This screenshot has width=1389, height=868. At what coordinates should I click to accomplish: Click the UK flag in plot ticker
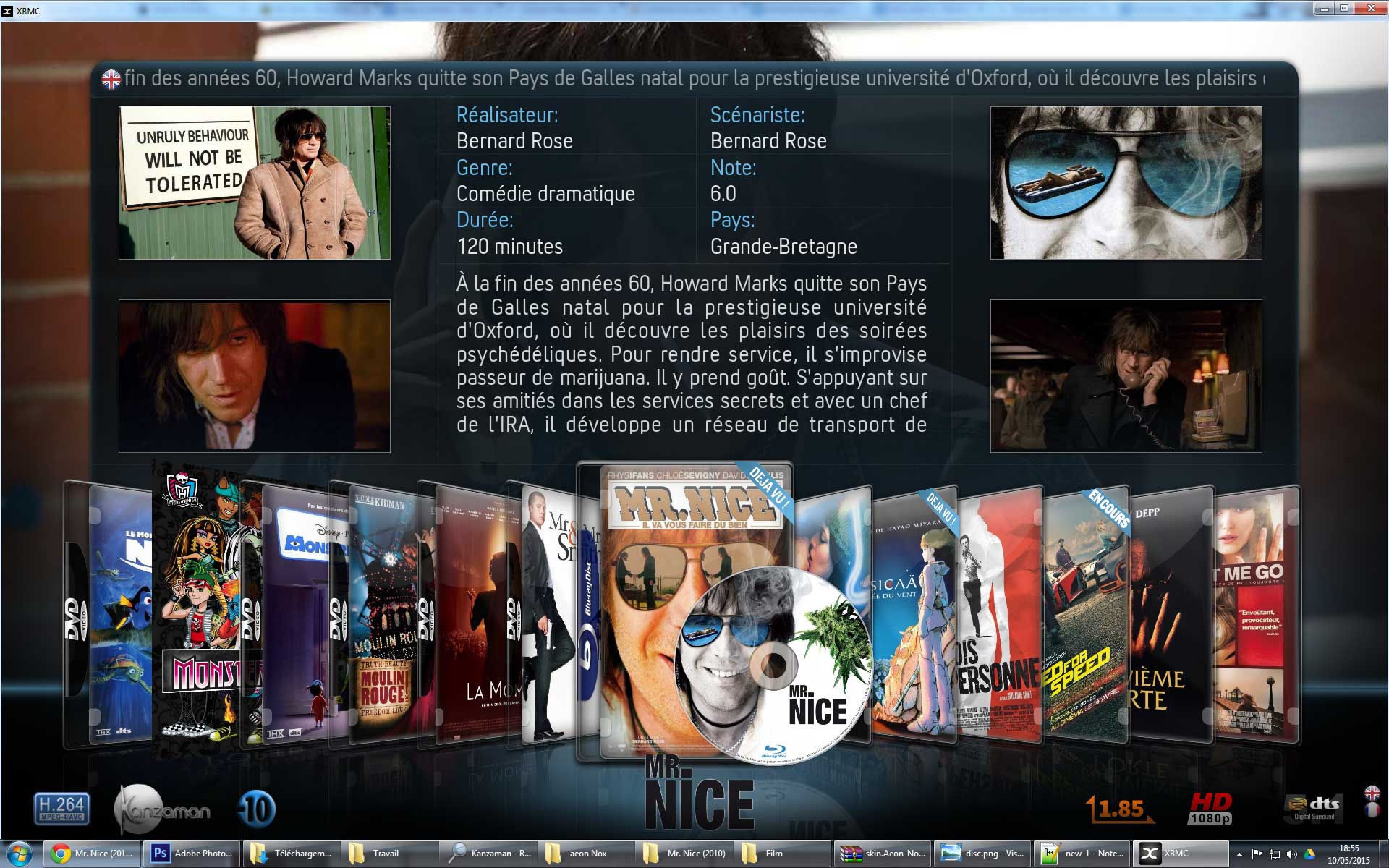111,80
